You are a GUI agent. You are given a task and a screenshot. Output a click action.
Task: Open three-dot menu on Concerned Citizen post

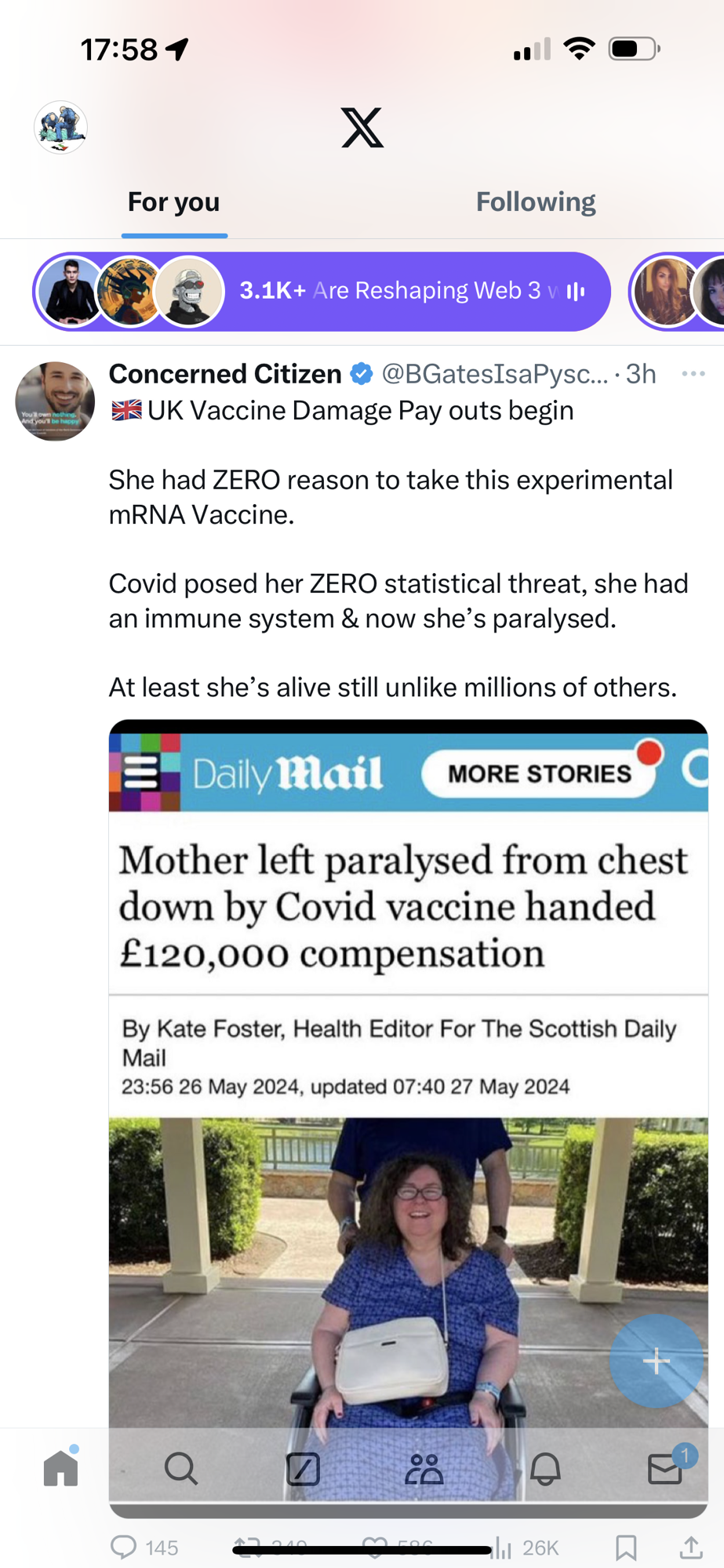(x=693, y=374)
